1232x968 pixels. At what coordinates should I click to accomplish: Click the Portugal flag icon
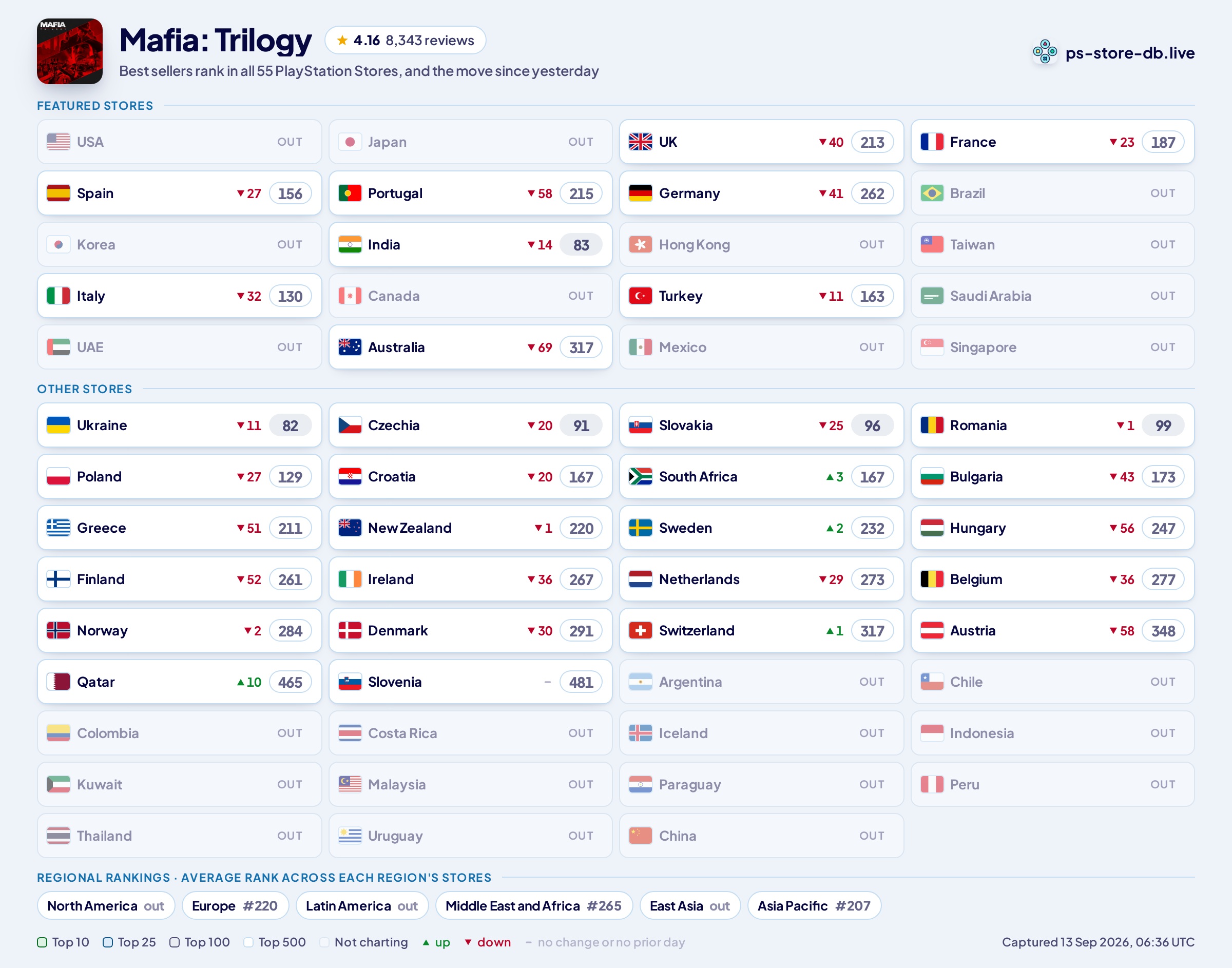click(350, 193)
